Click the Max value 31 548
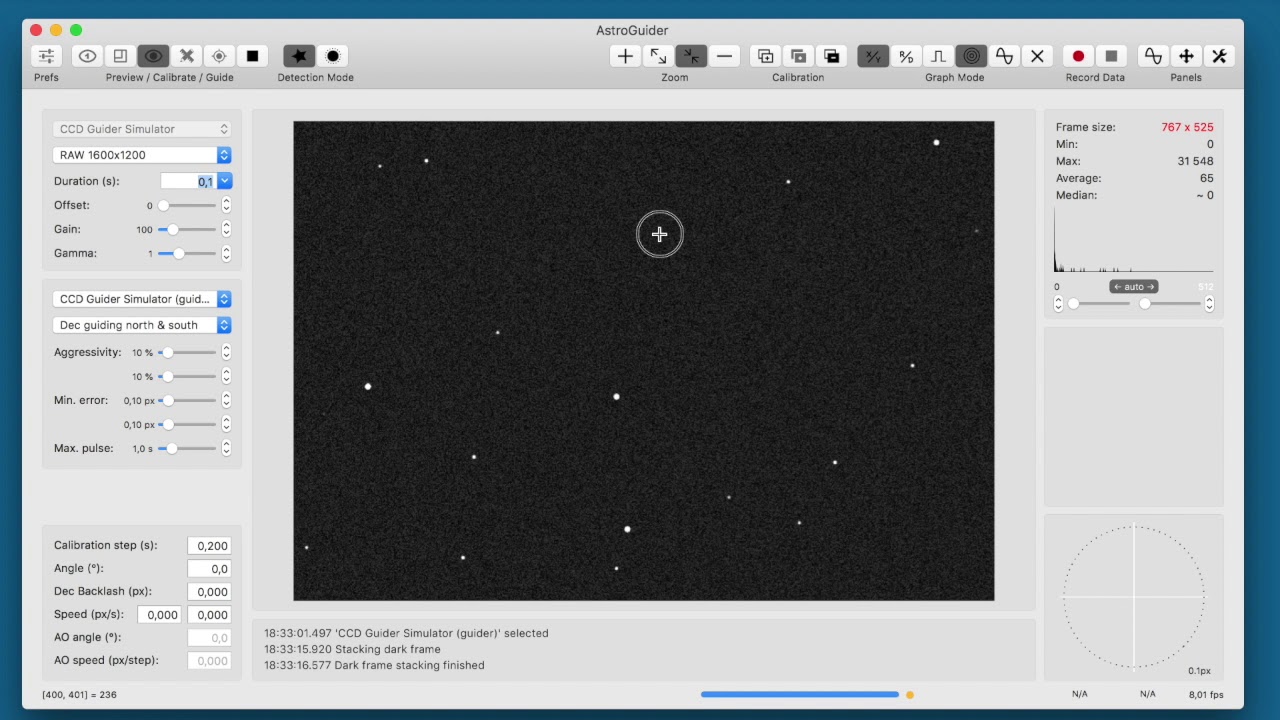The height and width of the screenshot is (720, 1280). [x=1195, y=161]
